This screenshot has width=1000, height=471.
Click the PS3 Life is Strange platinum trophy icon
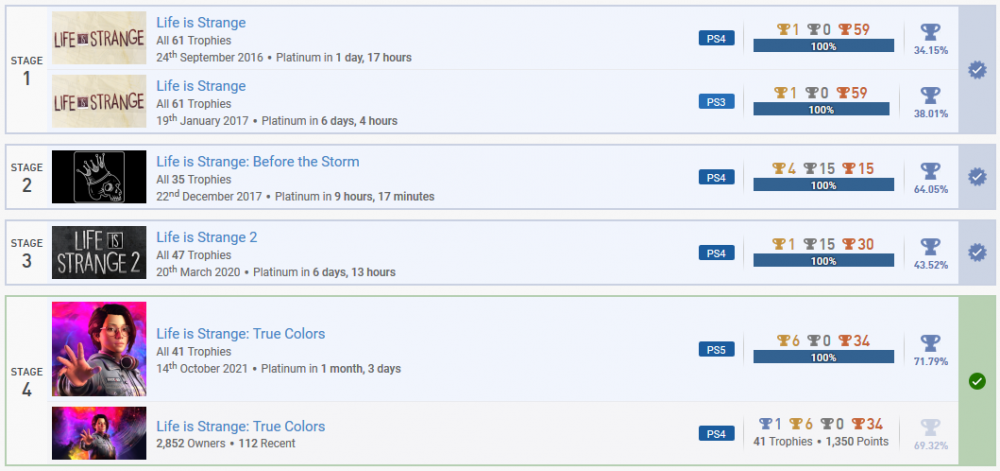pyautogui.click(x=930, y=95)
